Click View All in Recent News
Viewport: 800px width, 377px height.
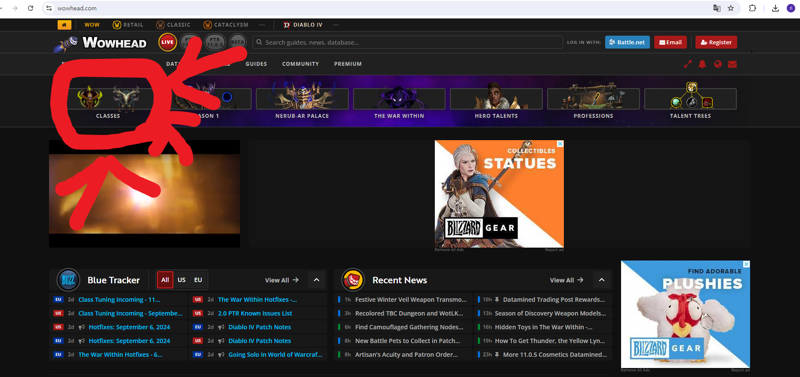[566, 280]
